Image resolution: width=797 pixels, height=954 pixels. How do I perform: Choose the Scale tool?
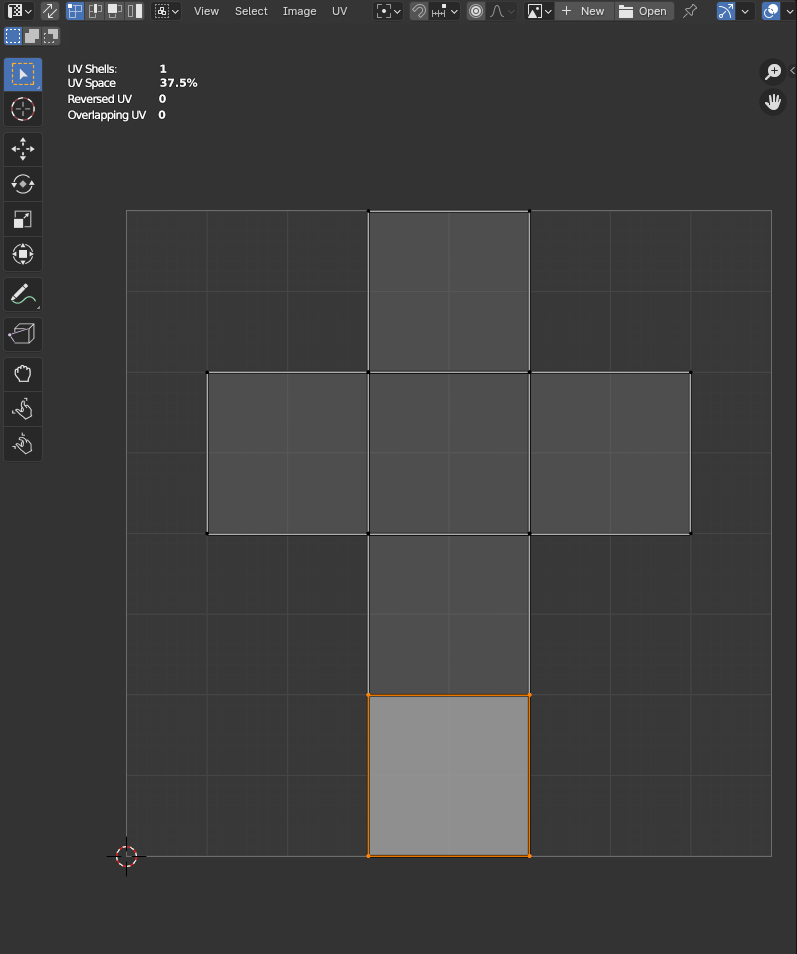click(23, 219)
